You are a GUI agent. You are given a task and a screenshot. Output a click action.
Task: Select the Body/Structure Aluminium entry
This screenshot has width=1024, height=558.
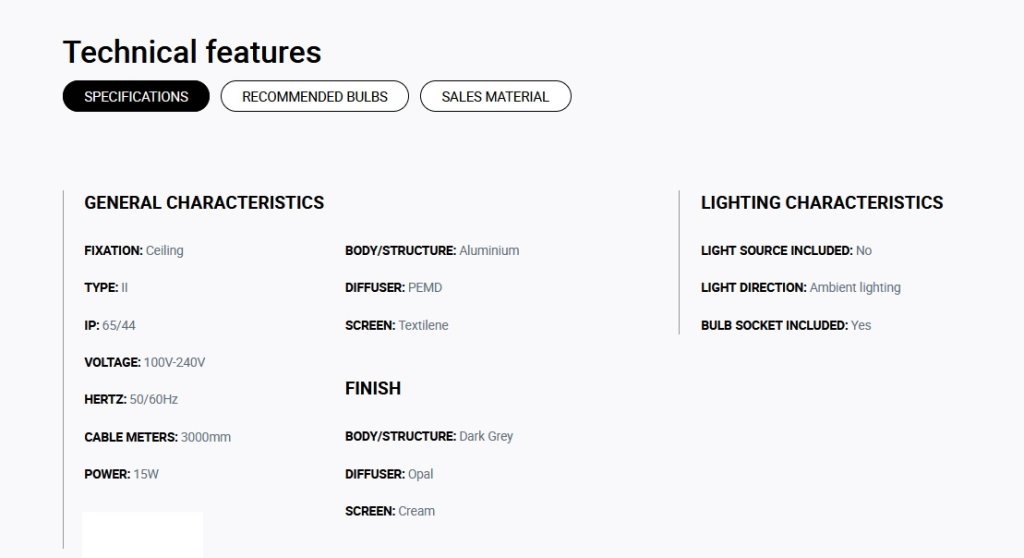tap(432, 250)
